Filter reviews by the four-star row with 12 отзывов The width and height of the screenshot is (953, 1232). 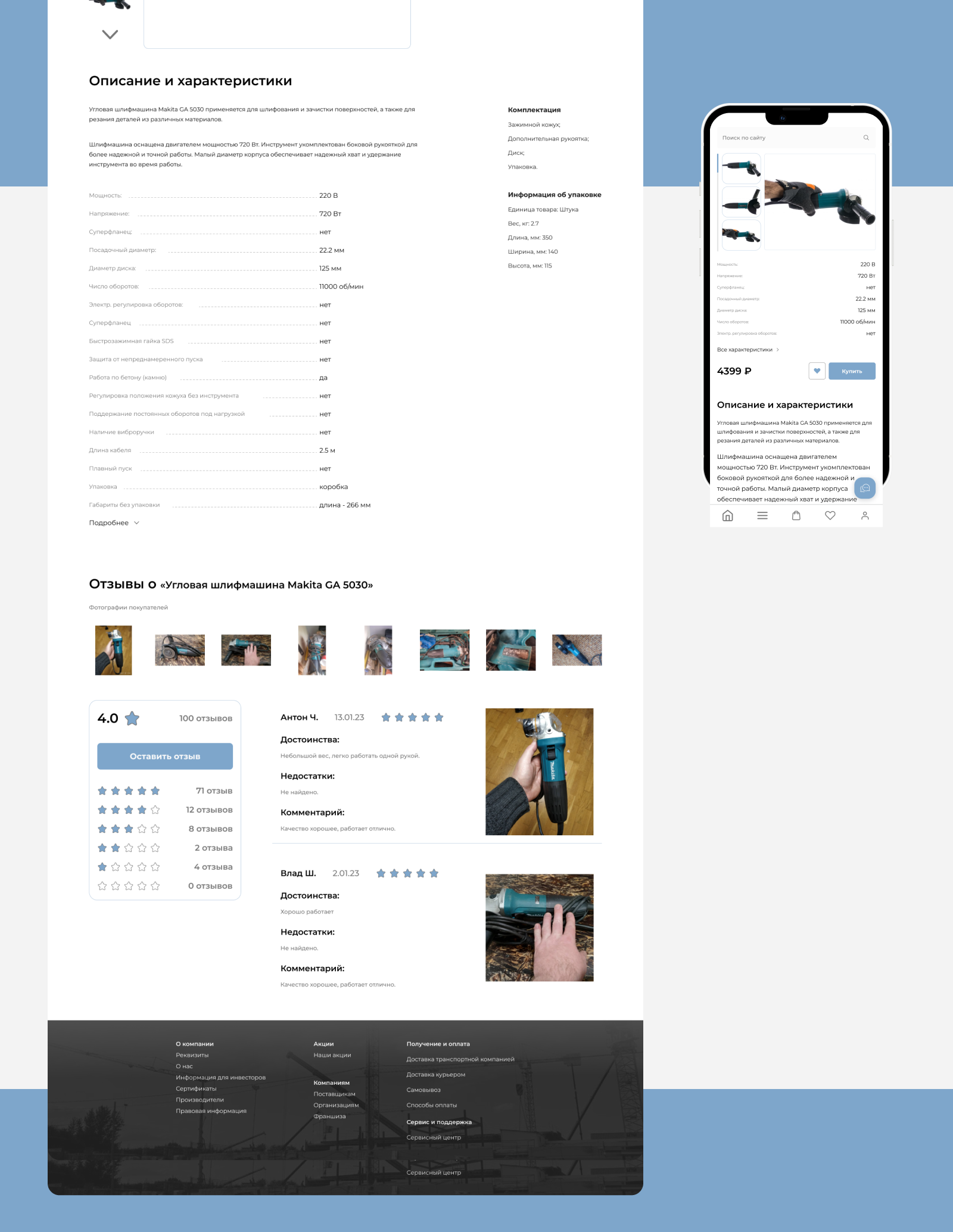[165, 810]
